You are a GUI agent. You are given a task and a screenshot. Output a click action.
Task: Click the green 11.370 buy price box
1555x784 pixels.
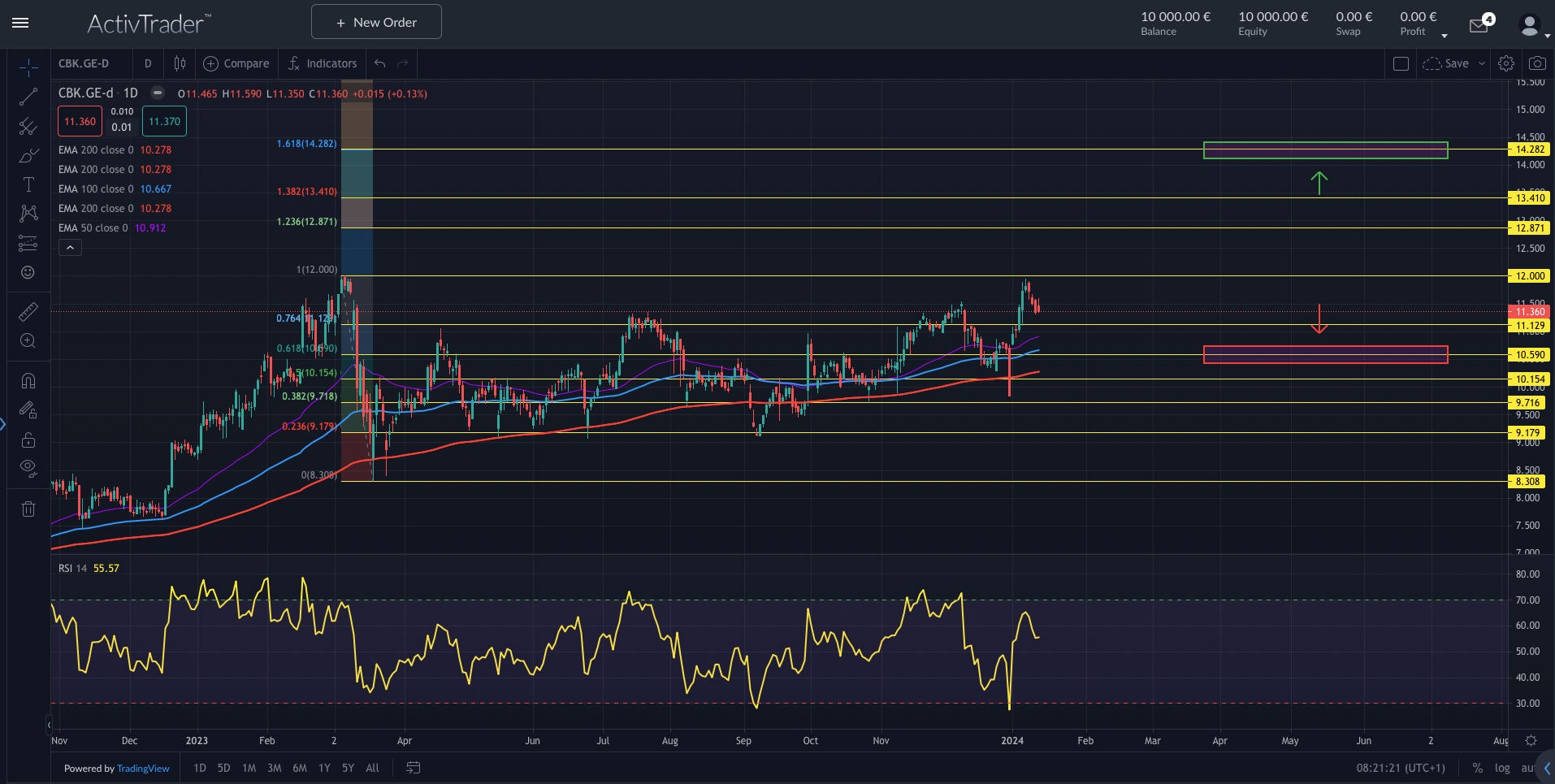tap(164, 122)
